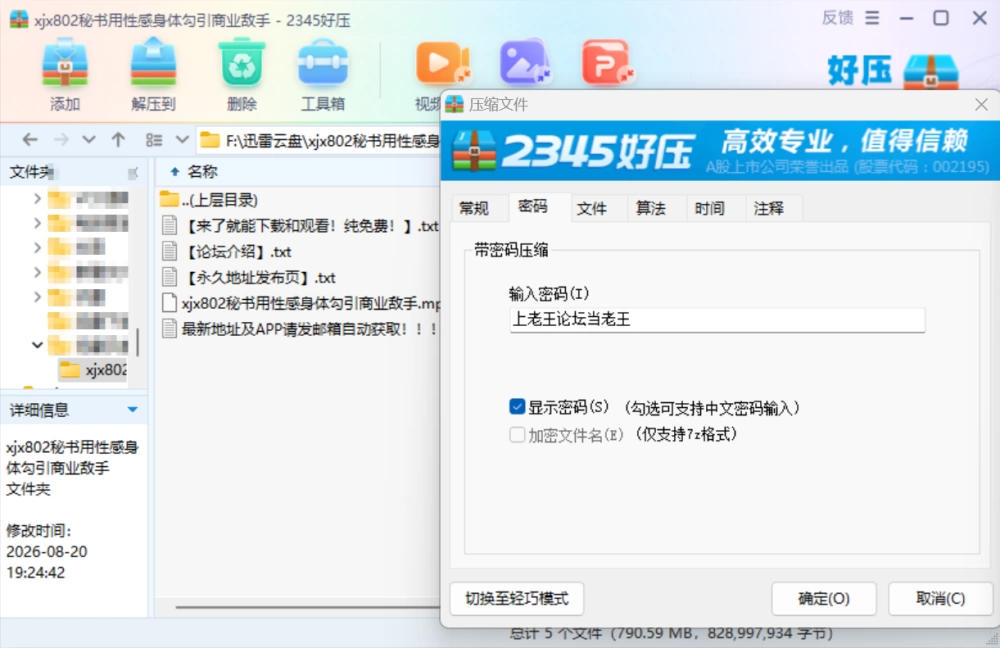
Task: Click the icon of 【论坛介绍】.txt
Action: (169, 251)
